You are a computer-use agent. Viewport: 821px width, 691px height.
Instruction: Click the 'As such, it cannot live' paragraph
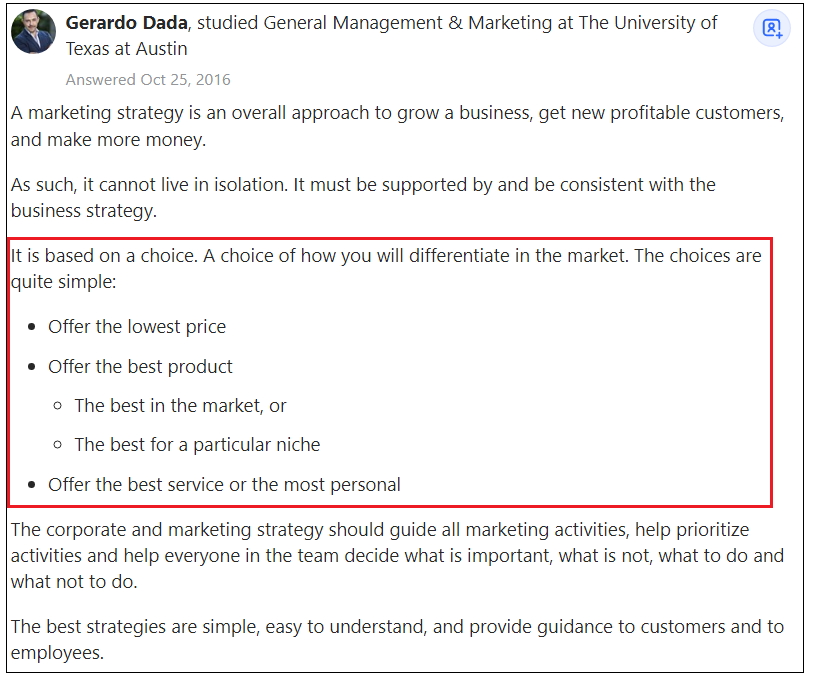pos(363,197)
